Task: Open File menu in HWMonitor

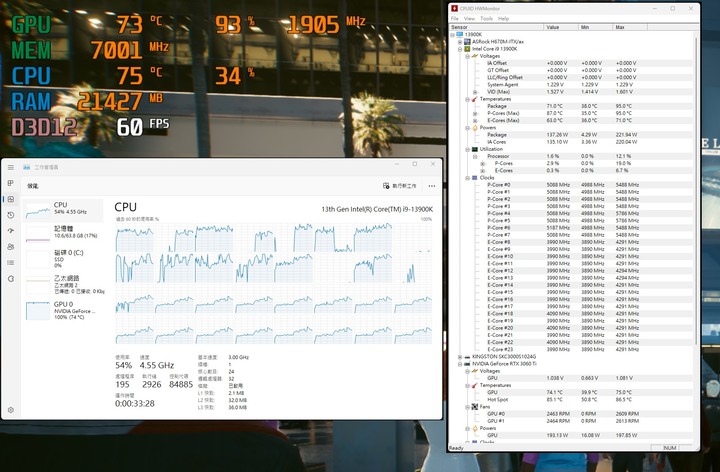Action: (x=455, y=19)
